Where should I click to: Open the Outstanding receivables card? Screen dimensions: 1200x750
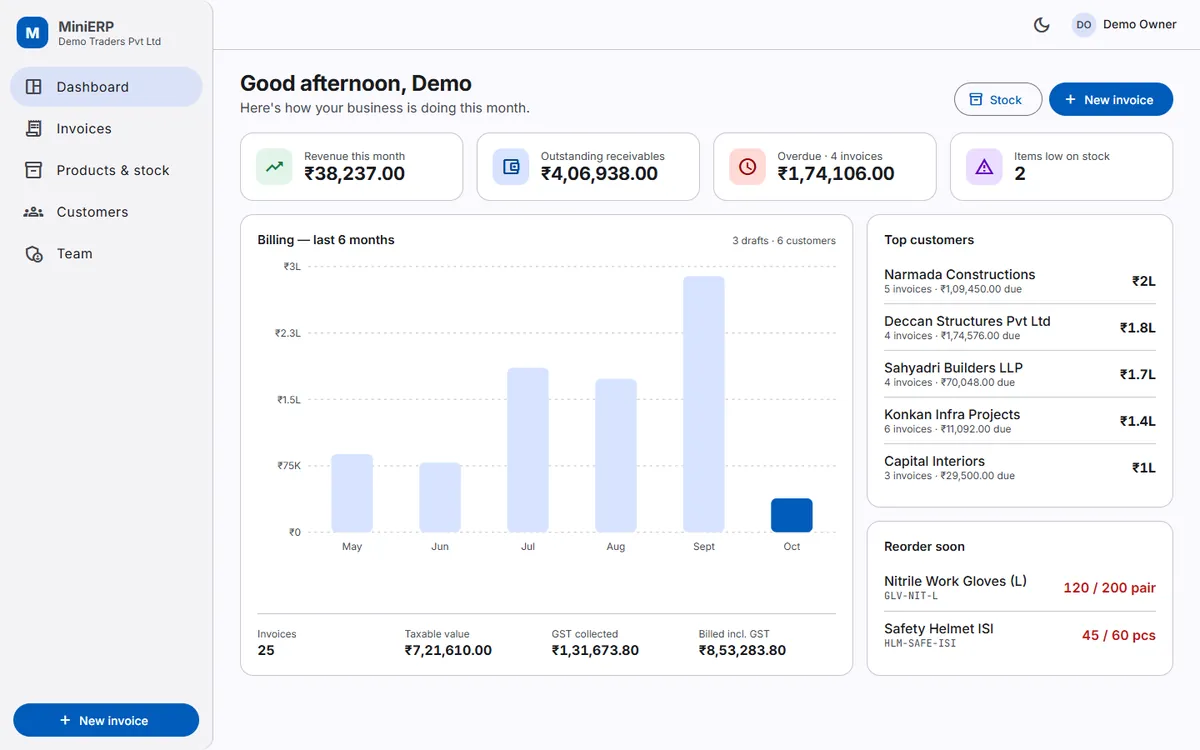pos(588,167)
